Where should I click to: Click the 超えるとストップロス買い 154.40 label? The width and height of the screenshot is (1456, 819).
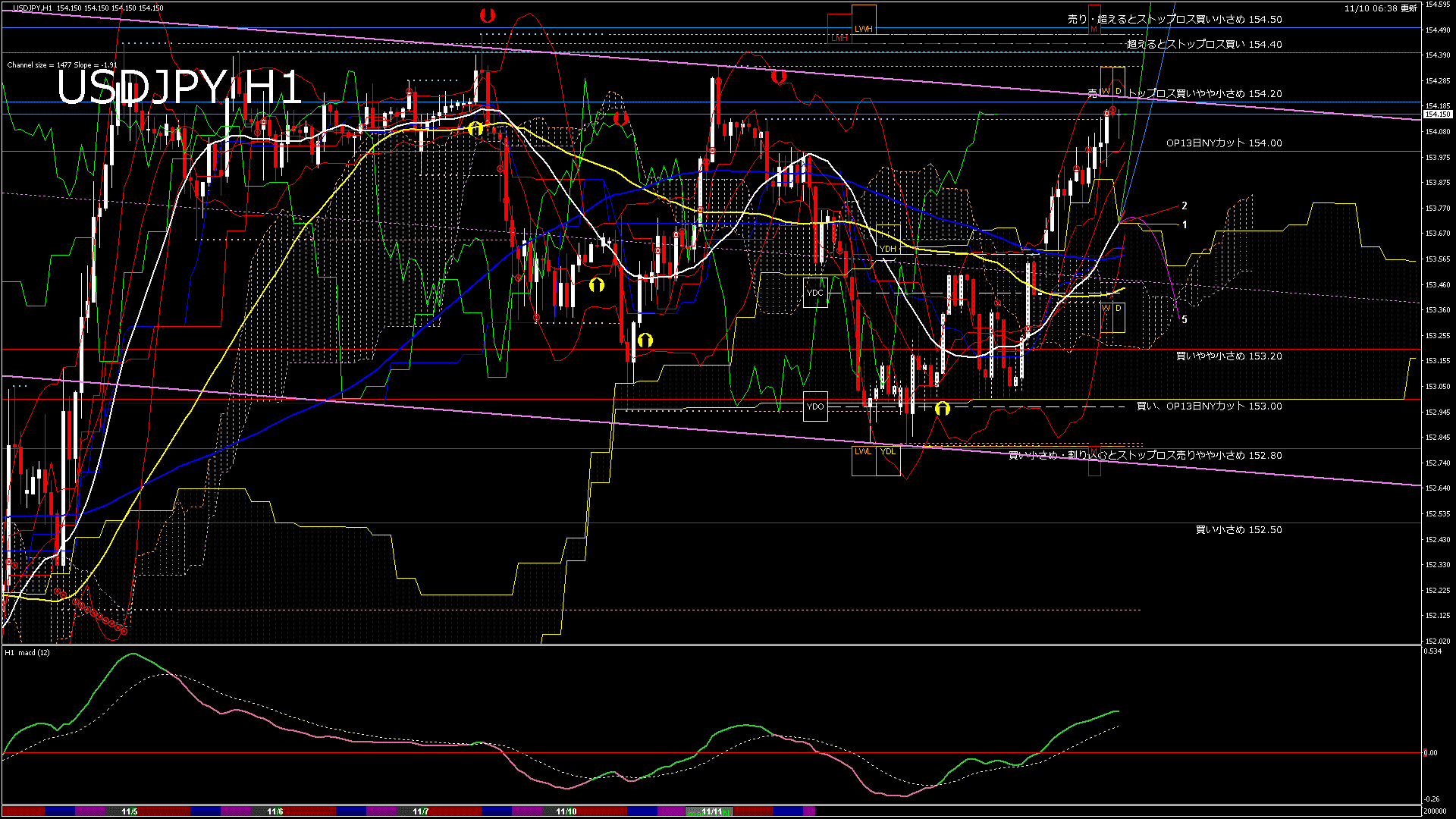(x=1203, y=44)
